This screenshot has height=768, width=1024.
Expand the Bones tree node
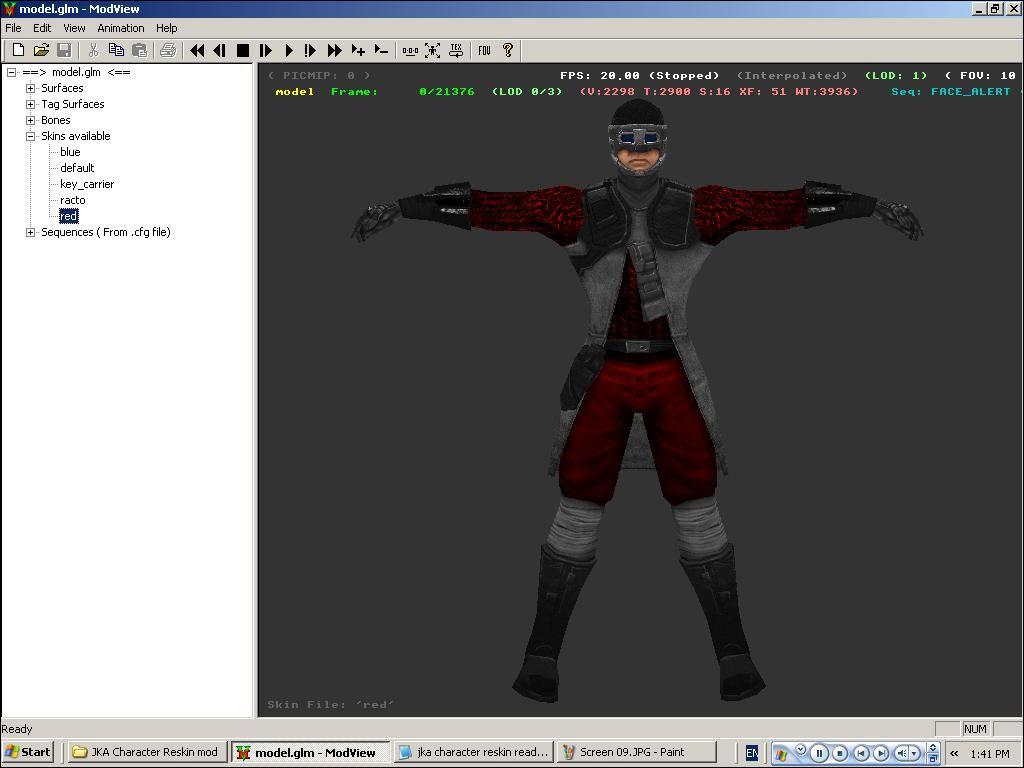31,120
